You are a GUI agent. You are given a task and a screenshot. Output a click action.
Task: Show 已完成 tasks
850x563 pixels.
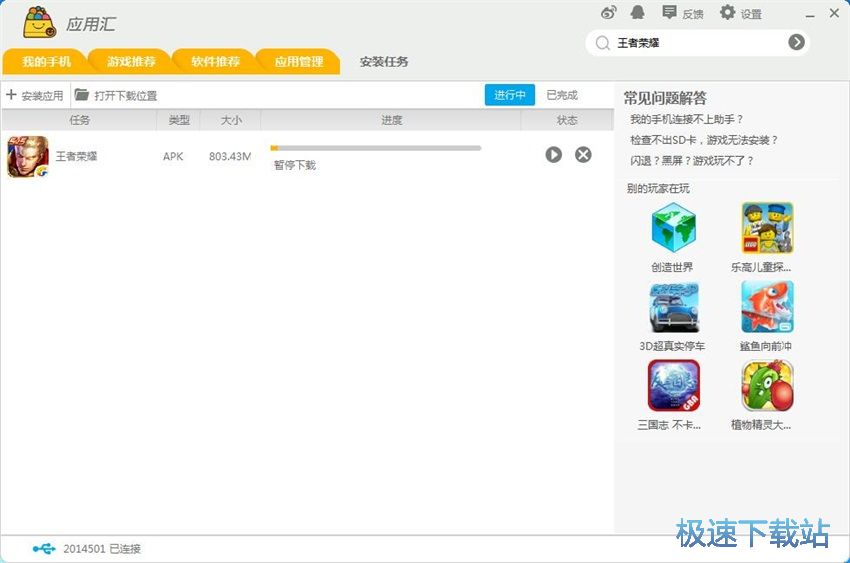(562, 95)
